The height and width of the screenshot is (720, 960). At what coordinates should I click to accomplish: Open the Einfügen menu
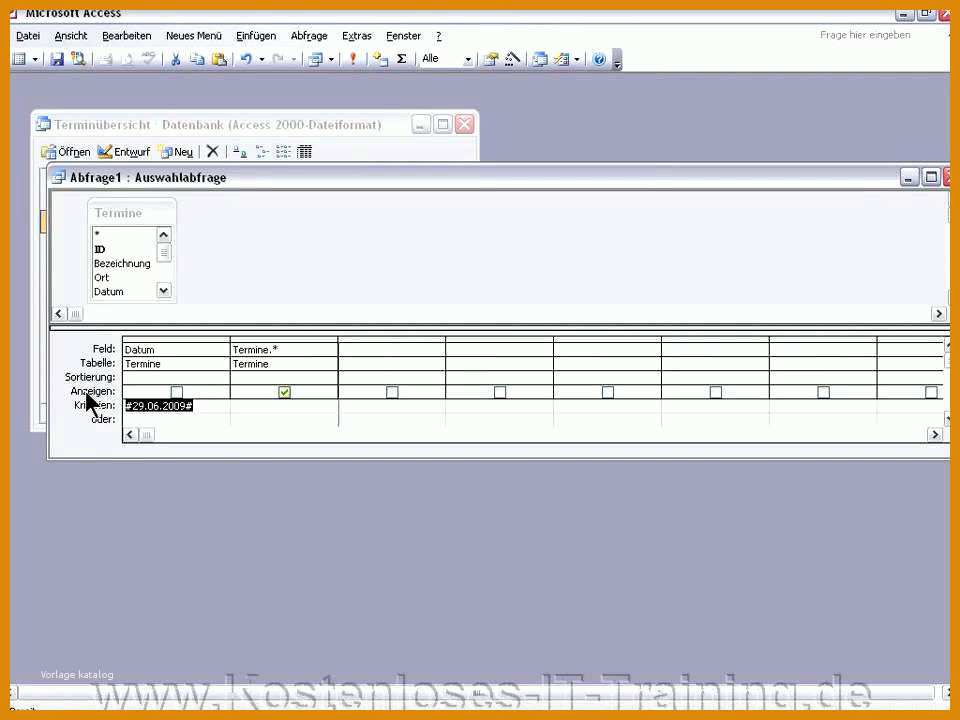(x=256, y=36)
